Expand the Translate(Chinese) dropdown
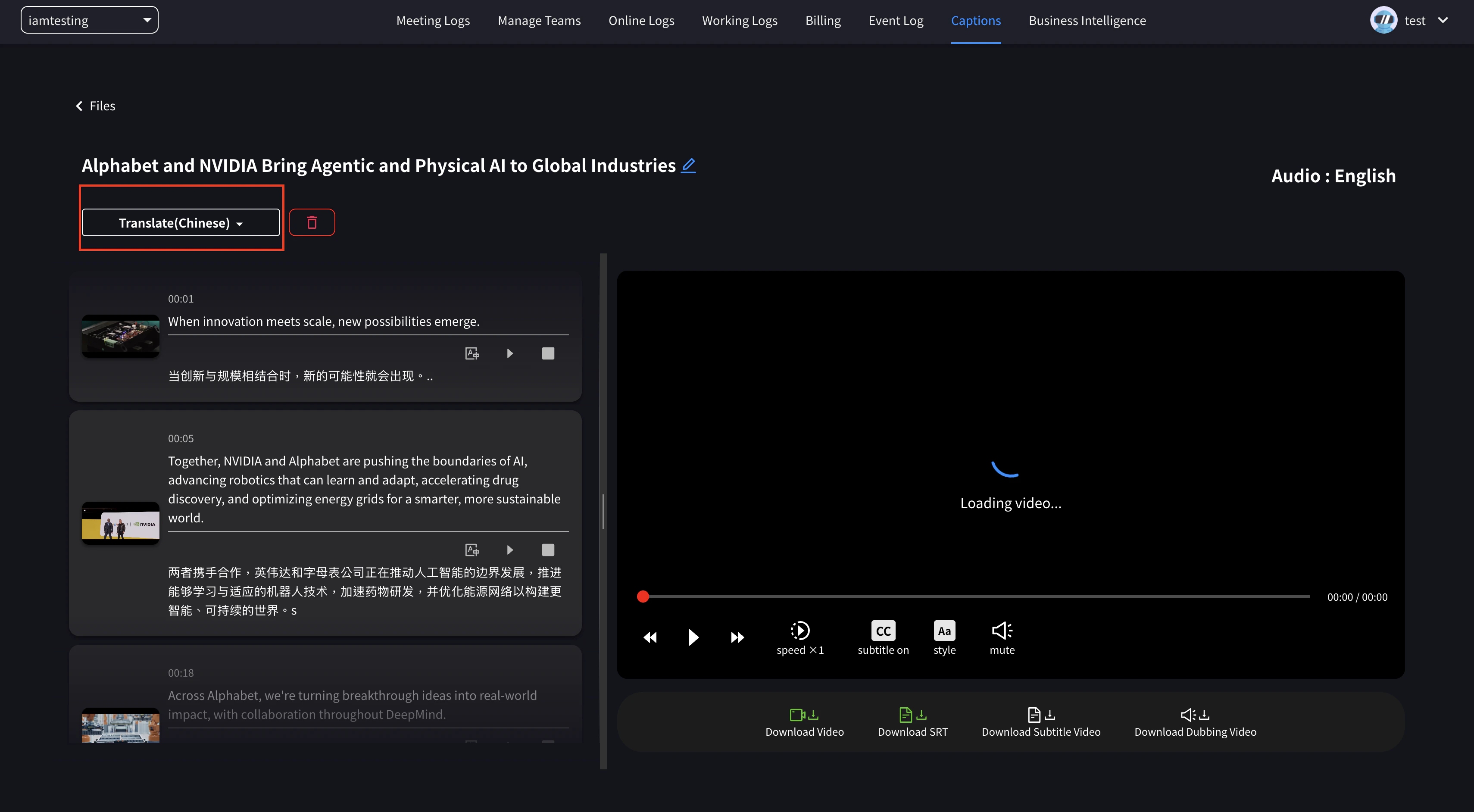Viewport: 1474px width, 812px height. coord(181,222)
